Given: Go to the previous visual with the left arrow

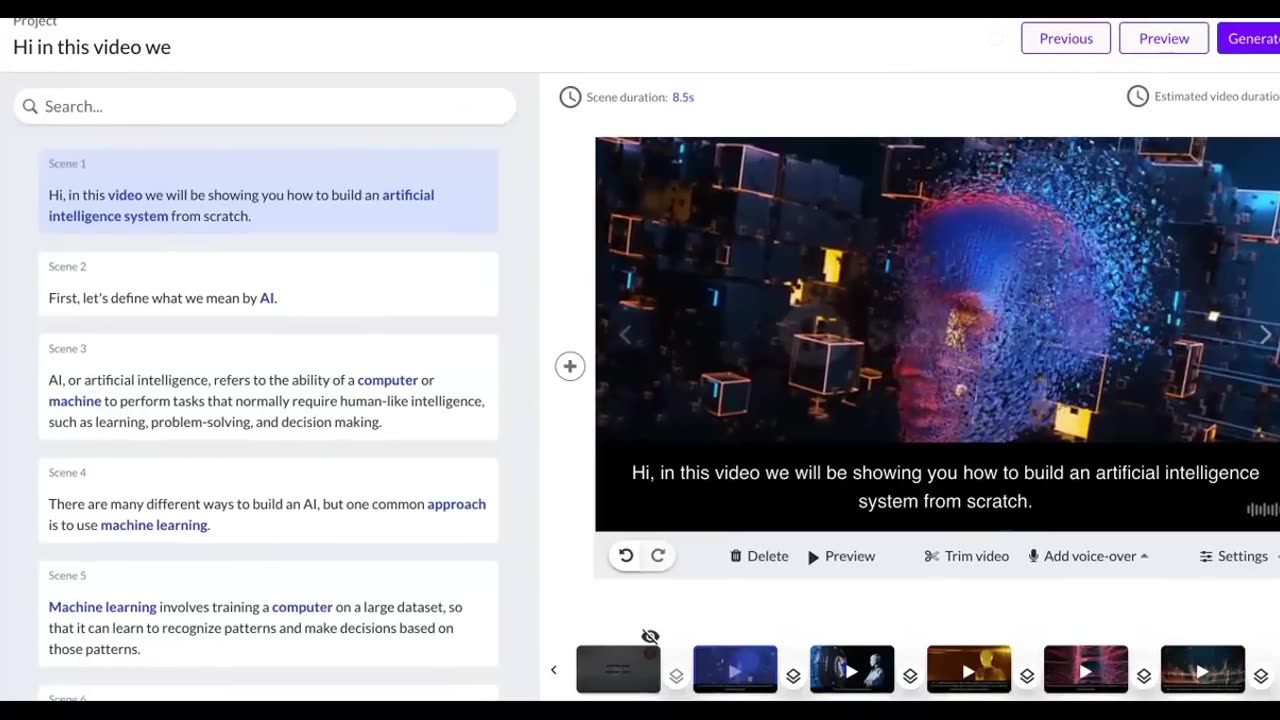Looking at the screenshot, I should (625, 335).
